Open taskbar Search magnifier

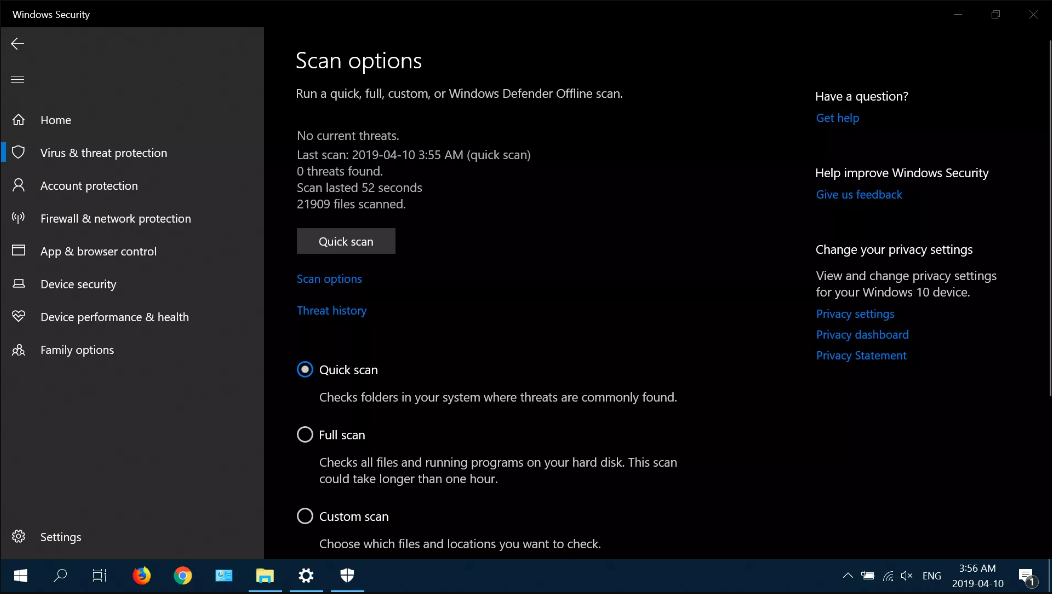point(60,576)
